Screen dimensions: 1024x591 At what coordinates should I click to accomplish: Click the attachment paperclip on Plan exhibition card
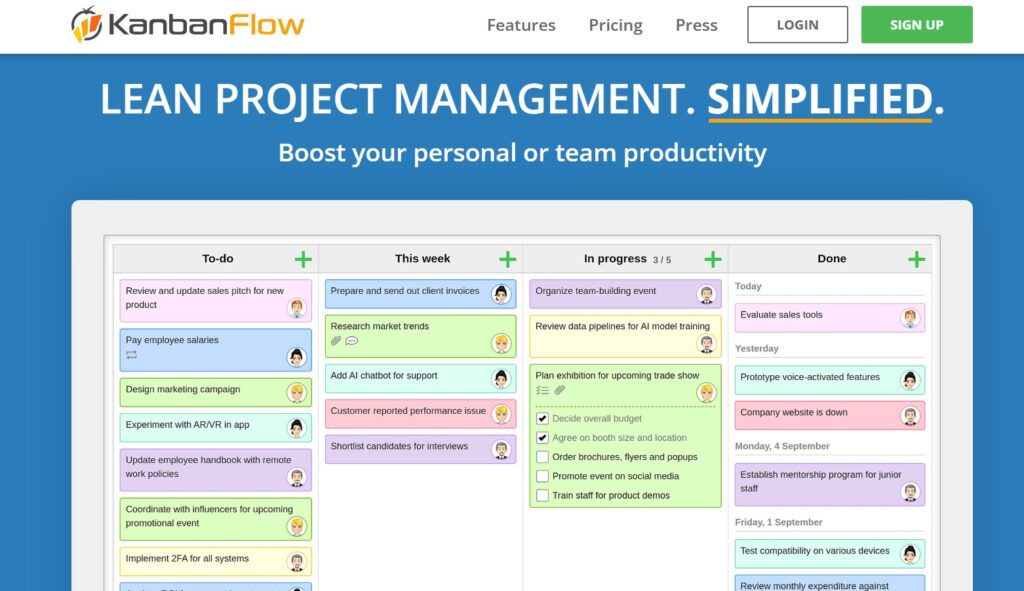click(x=560, y=390)
